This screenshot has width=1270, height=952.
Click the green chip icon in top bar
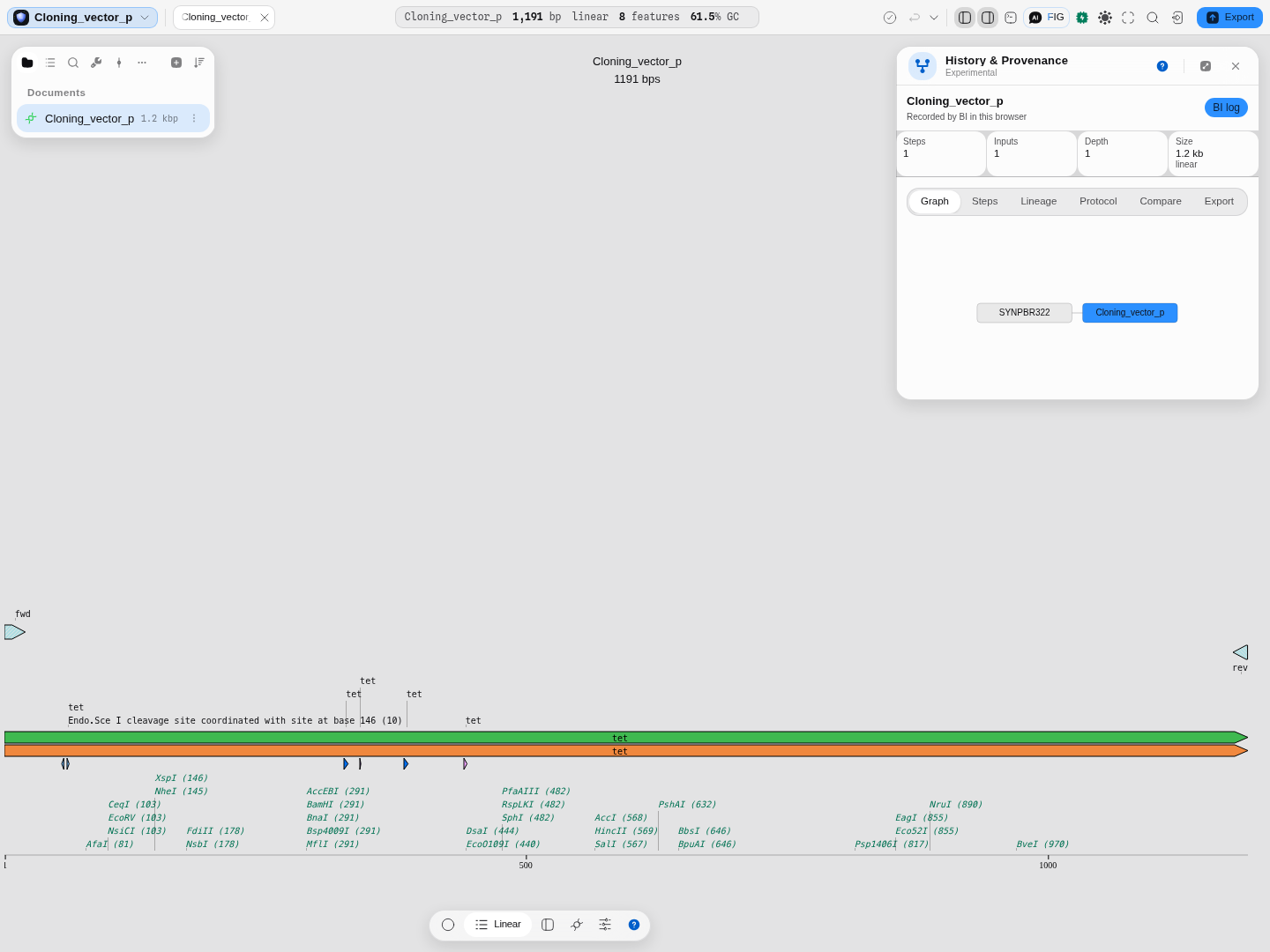(x=1082, y=18)
